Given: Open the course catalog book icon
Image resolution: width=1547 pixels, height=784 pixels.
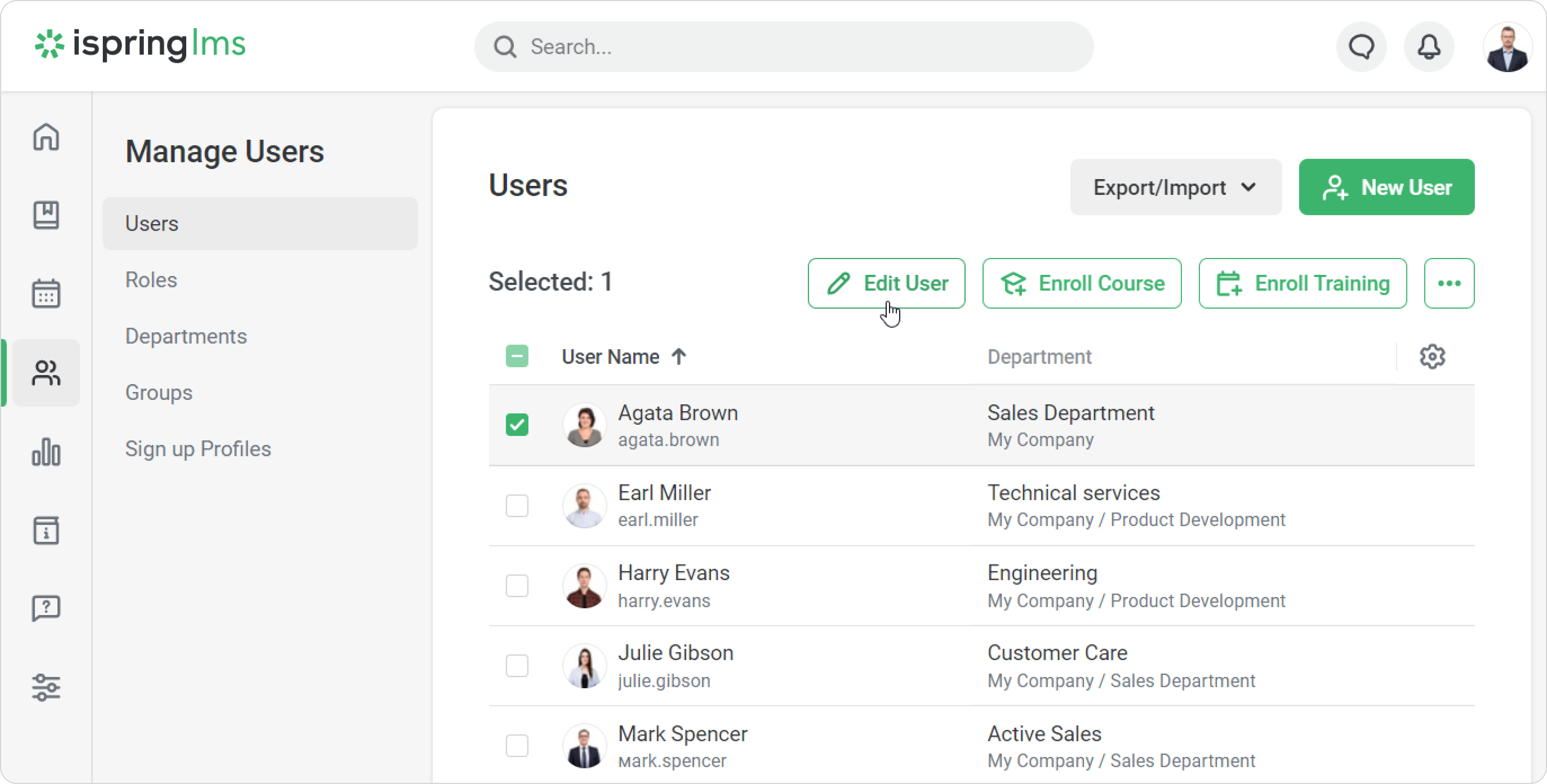Looking at the screenshot, I should point(46,215).
